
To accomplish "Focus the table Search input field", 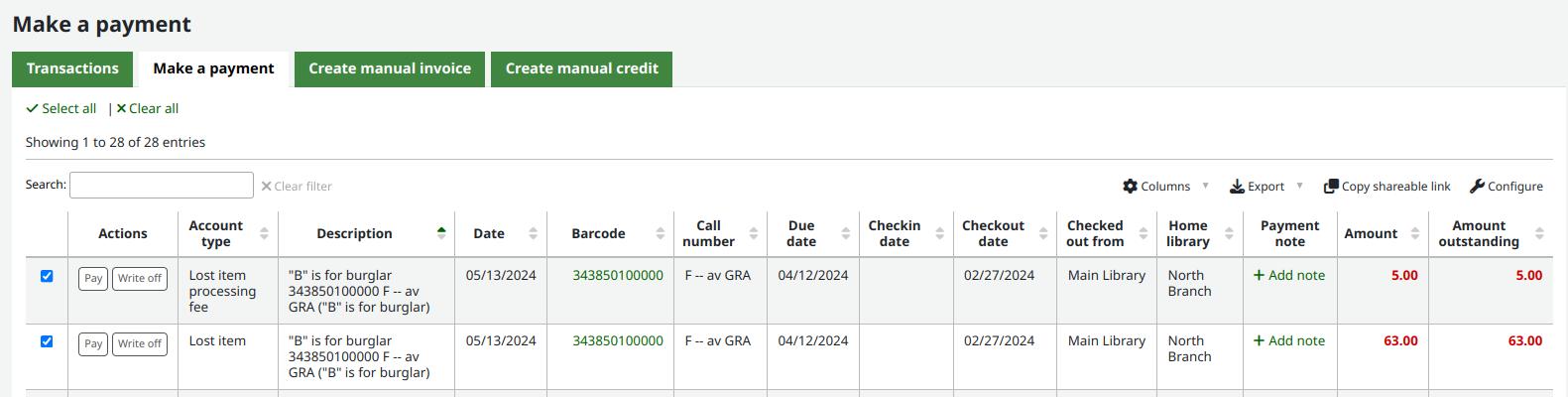I will point(162,186).
